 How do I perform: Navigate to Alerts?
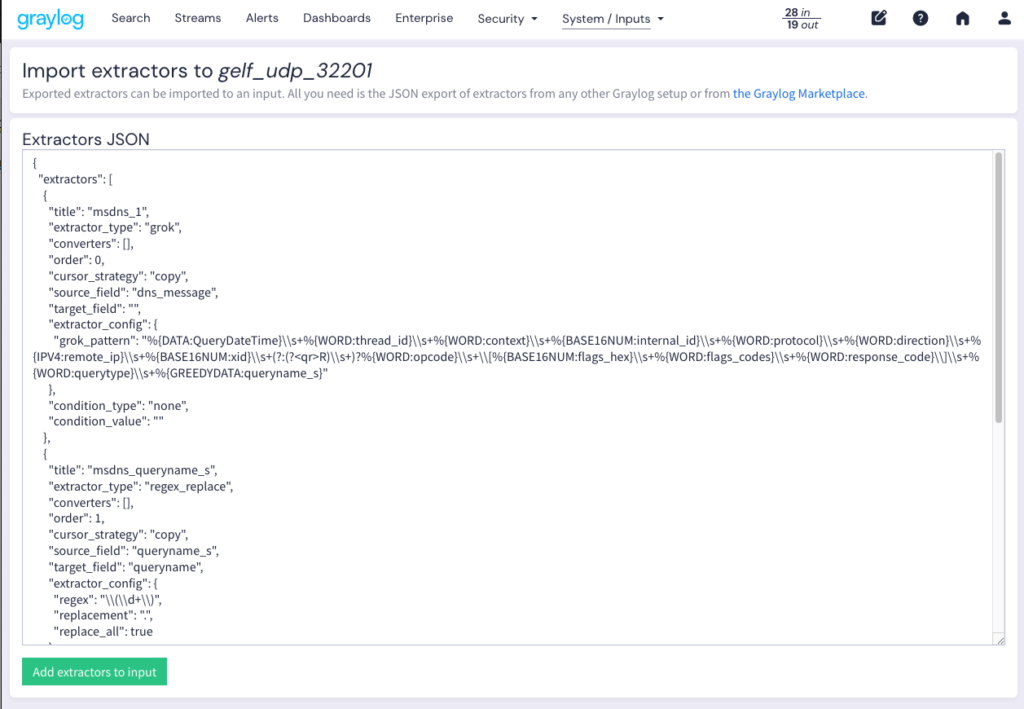(262, 18)
